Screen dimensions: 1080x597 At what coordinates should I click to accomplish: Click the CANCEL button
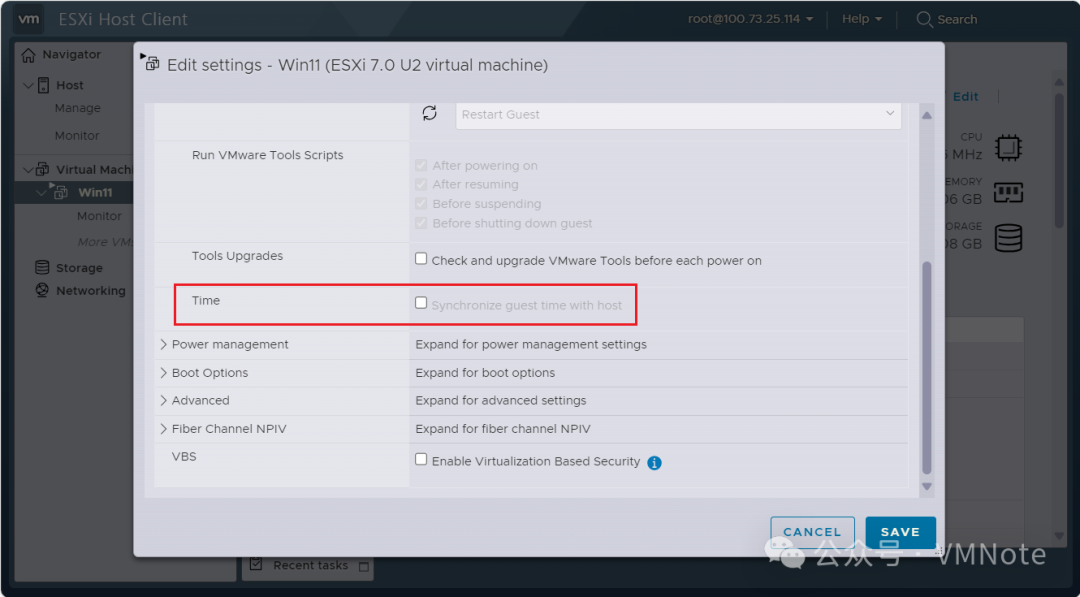tap(812, 532)
